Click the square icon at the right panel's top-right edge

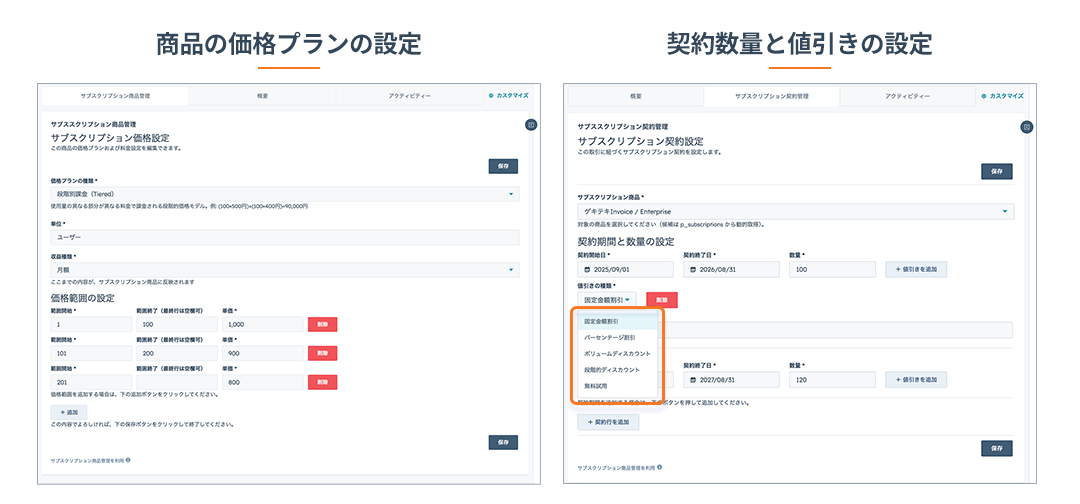(x=1026, y=127)
